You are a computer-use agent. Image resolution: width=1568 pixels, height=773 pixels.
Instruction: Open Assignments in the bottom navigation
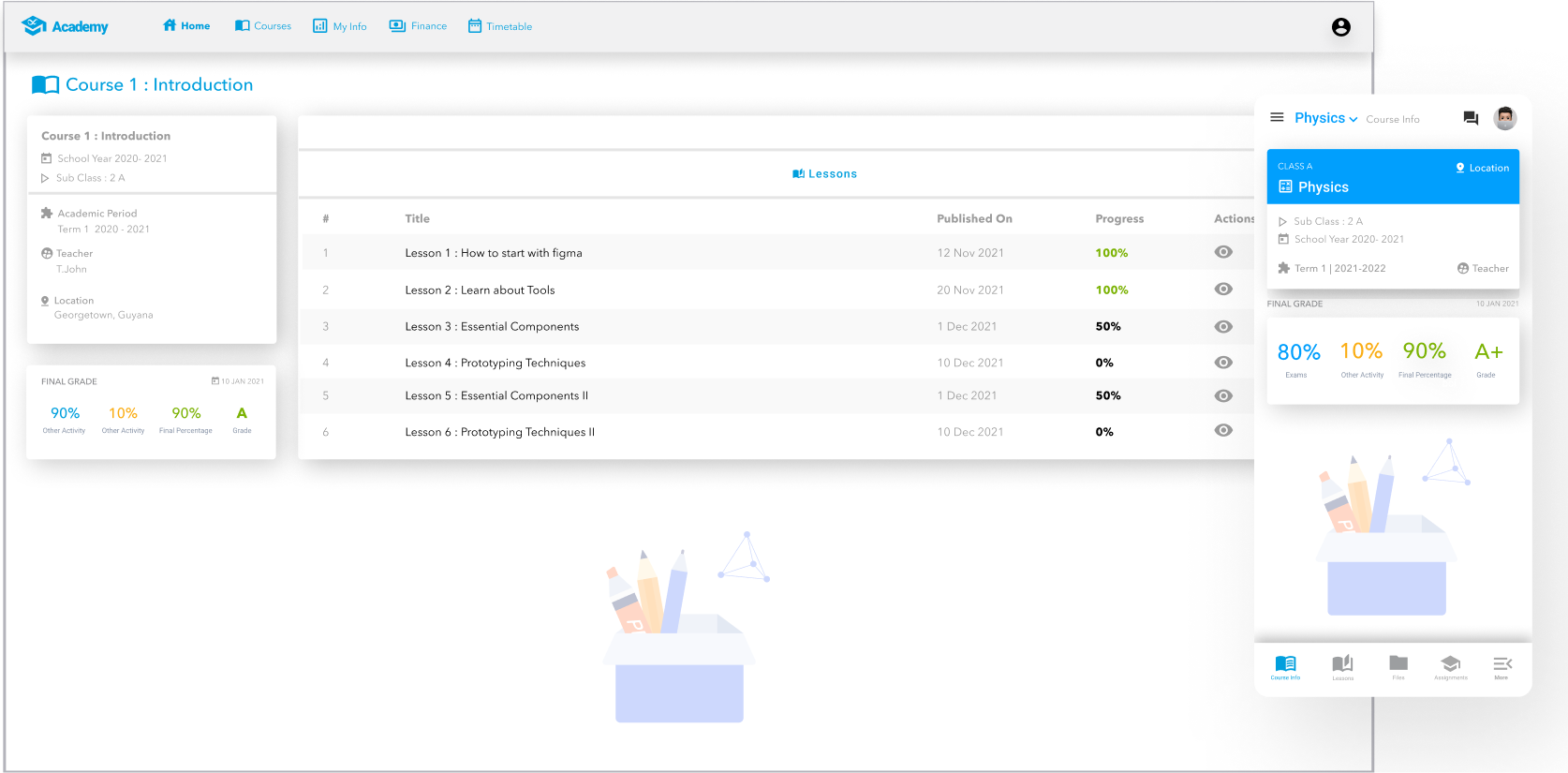1450,666
